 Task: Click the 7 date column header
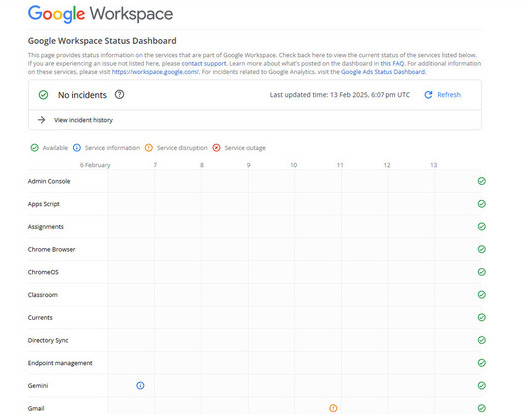[155, 165]
